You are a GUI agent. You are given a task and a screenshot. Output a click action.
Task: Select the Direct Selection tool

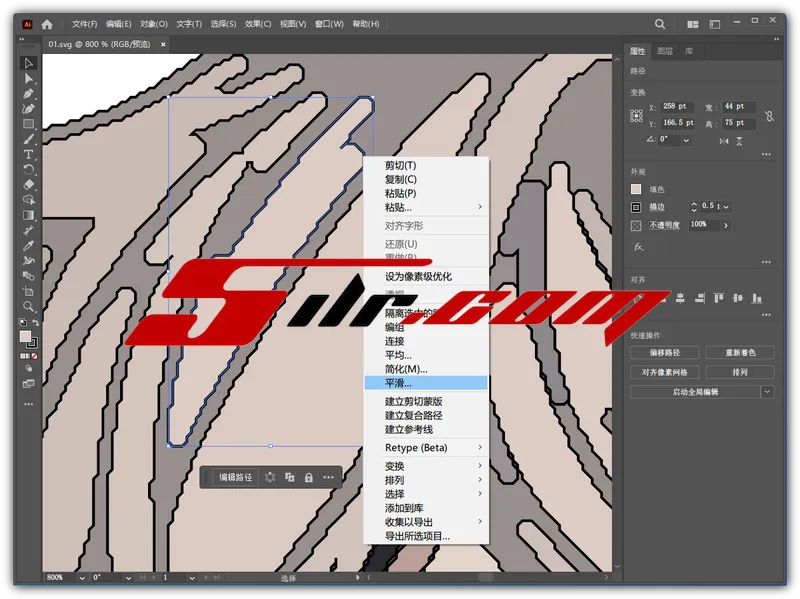(29, 79)
